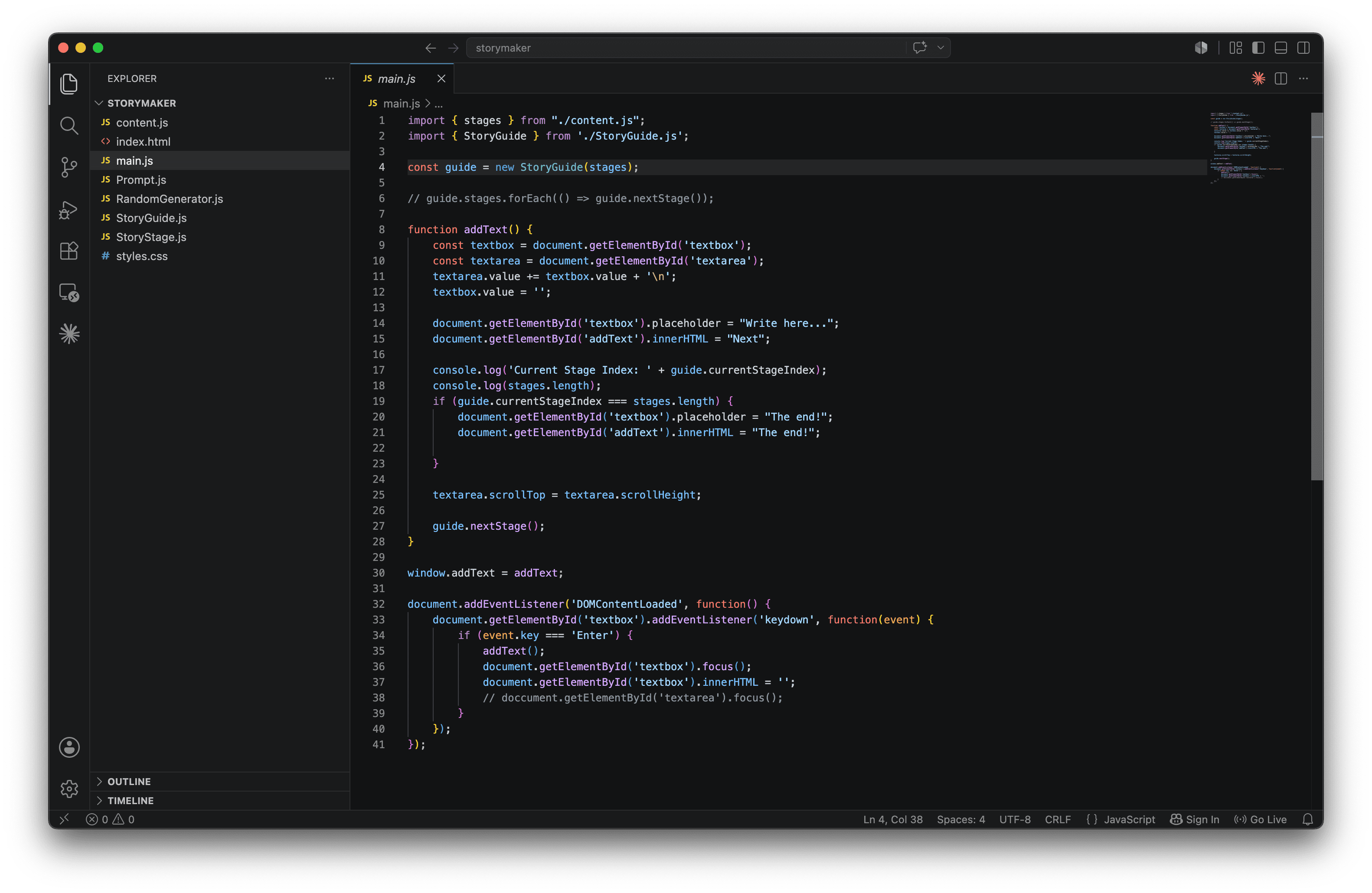Viewport: 1372px width, 893px height.
Task: Toggle the bottom panel
Action: [1281, 48]
